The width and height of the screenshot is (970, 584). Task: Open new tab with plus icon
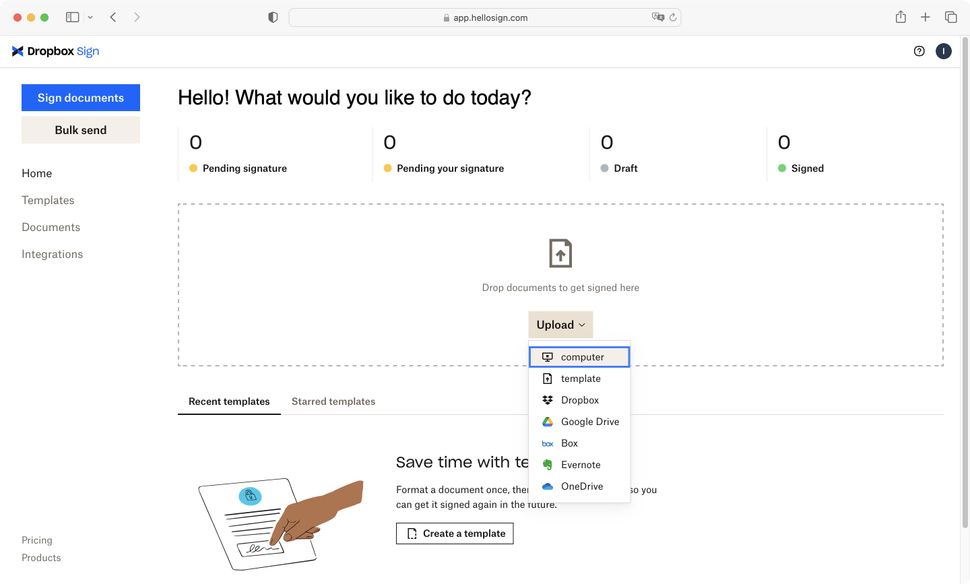point(925,17)
